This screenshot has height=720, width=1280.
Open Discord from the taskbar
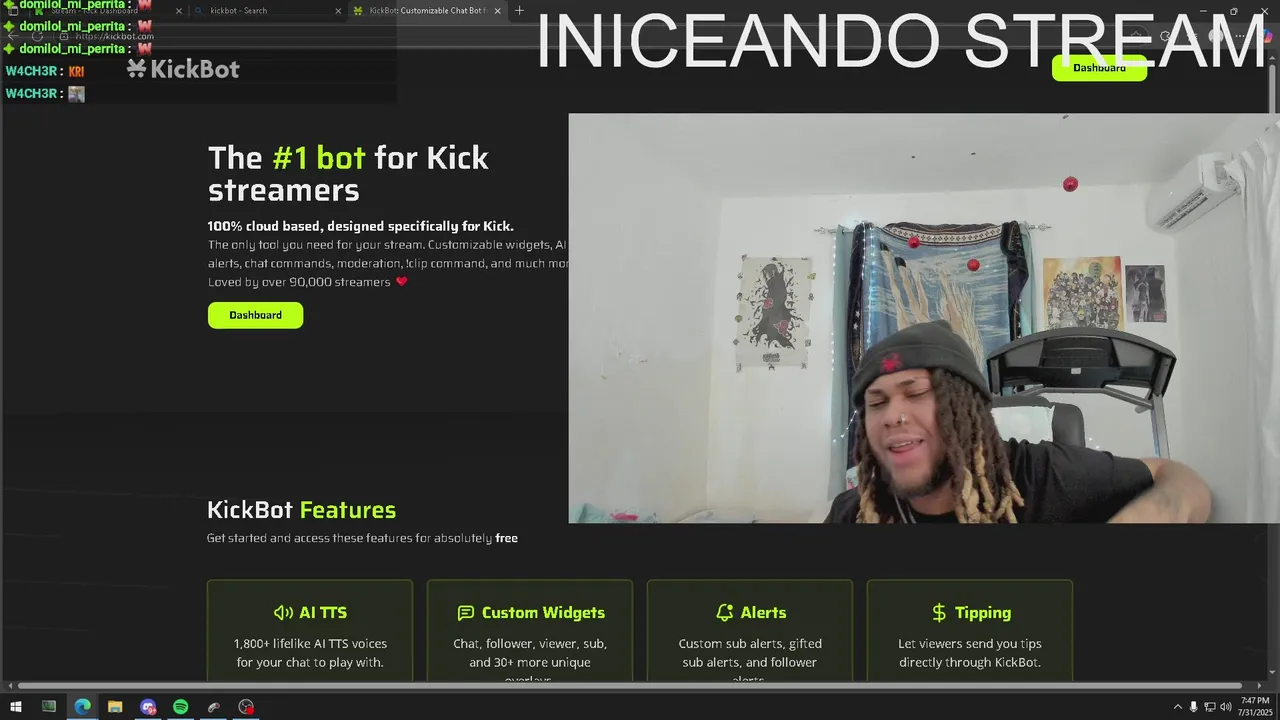148,707
